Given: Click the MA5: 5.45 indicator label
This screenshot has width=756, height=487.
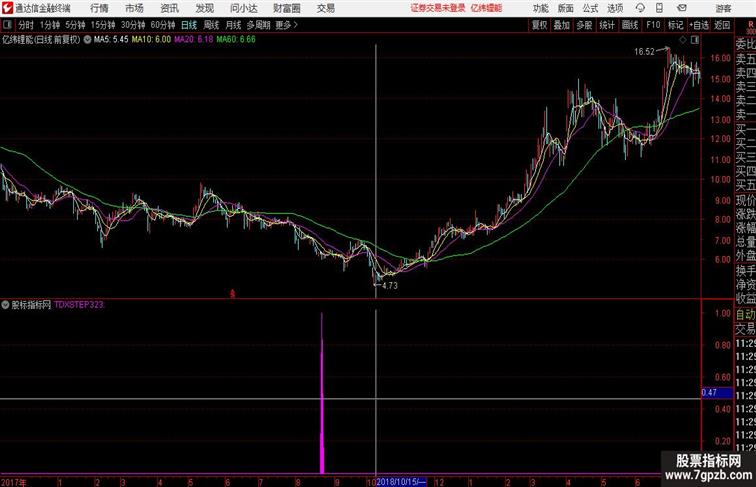Looking at the screenshot, I should coord(111,40).
